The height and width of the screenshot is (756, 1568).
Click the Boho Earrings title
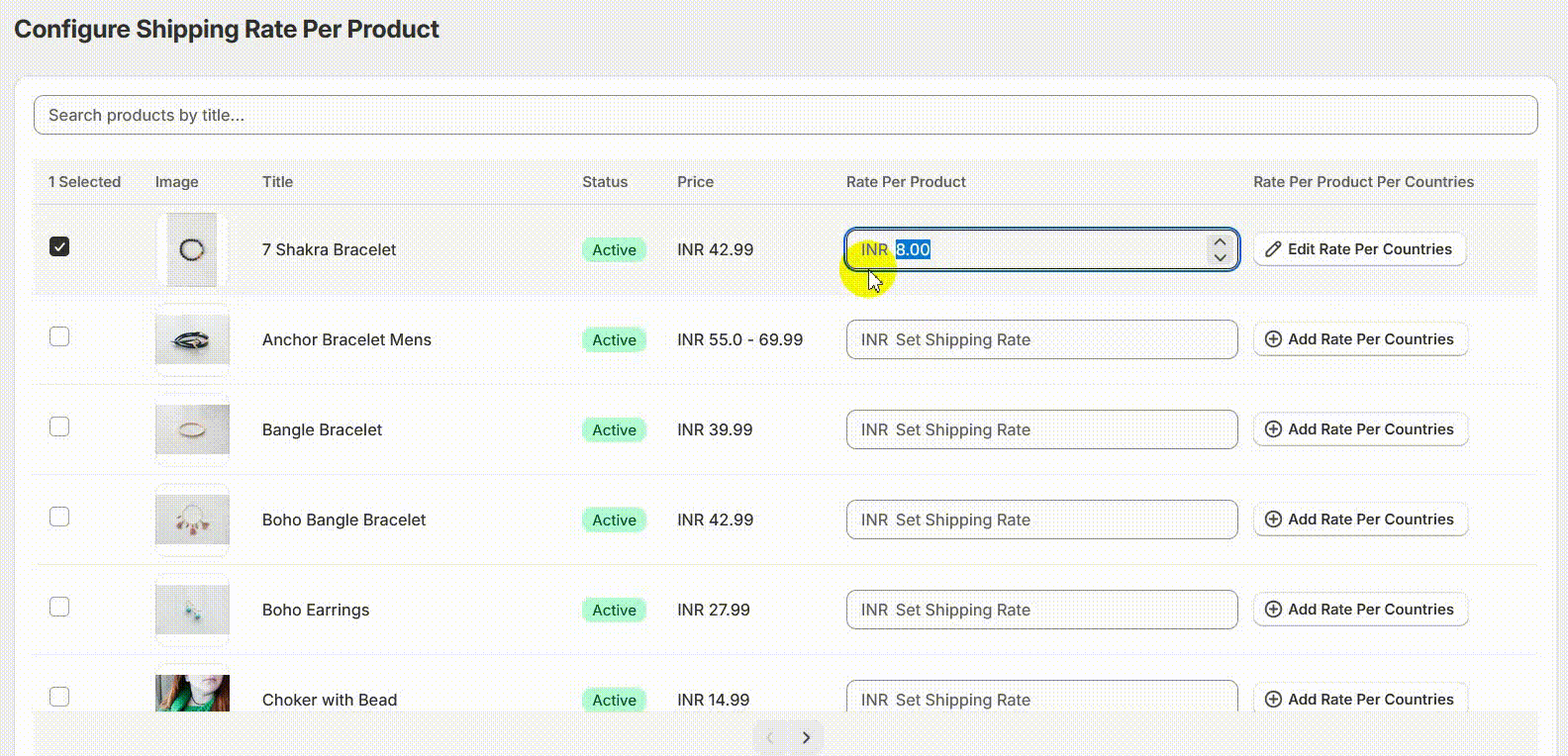tap(316, 610)
